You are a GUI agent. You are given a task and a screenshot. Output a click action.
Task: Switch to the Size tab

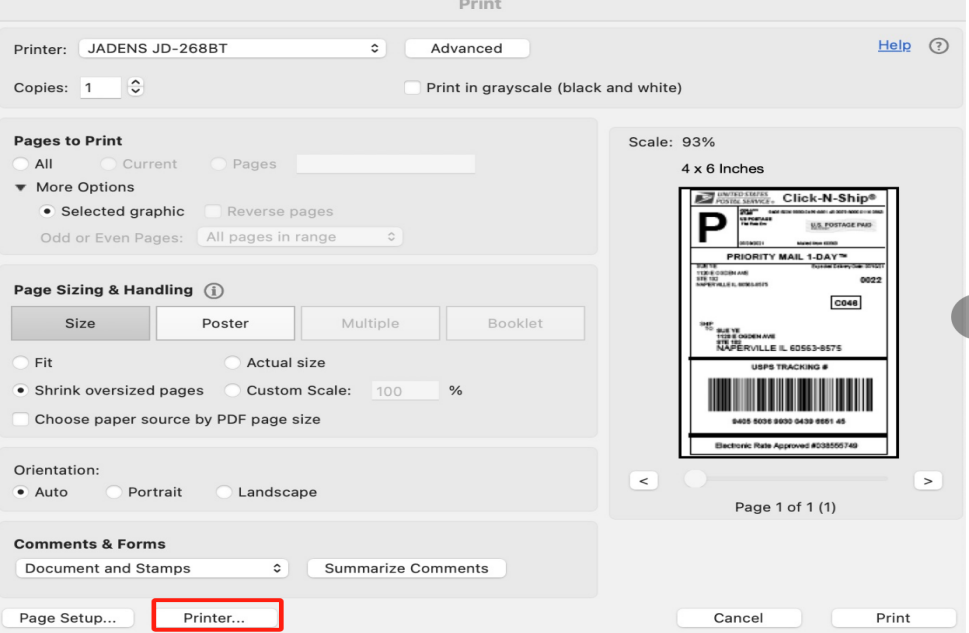click(80, 323)
